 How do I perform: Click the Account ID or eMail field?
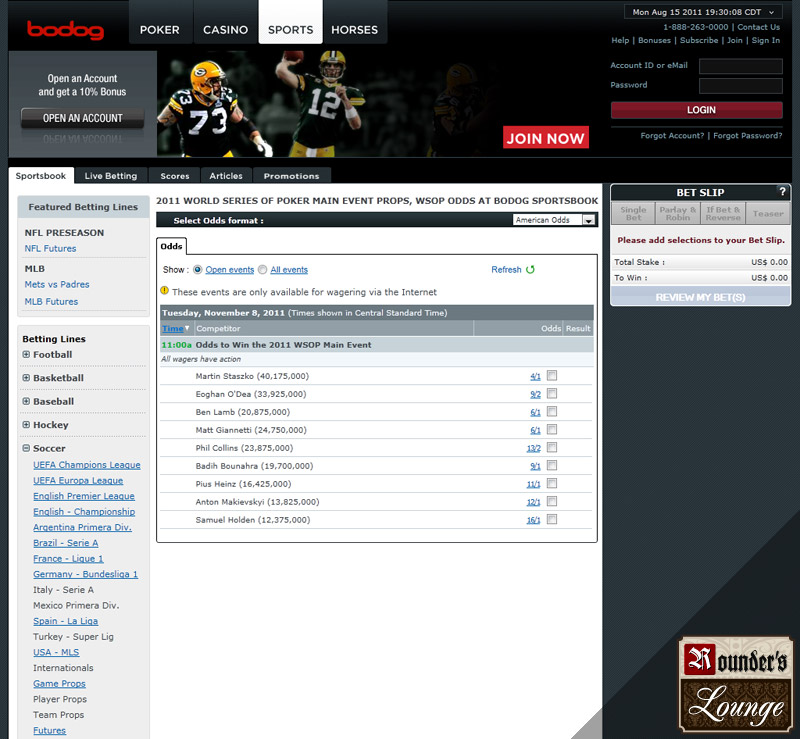tap(740, 66)
